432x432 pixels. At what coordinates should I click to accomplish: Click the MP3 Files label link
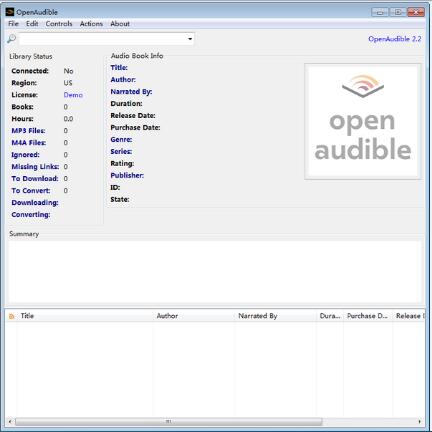(x=28, y=131)
